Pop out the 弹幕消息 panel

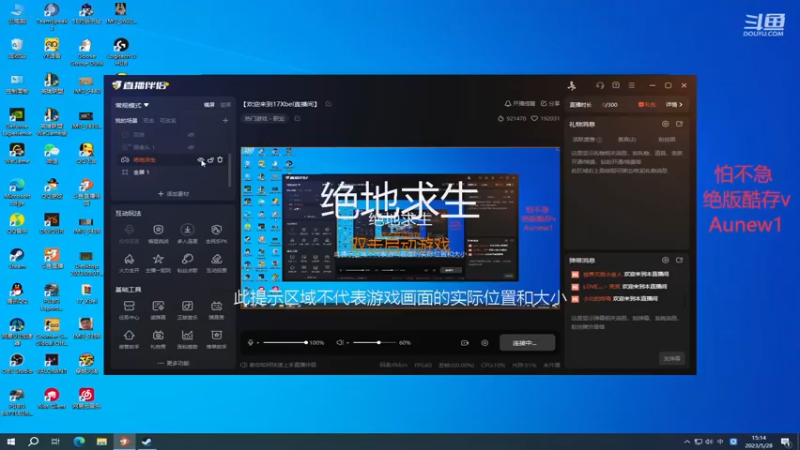[x=680, y=260]
